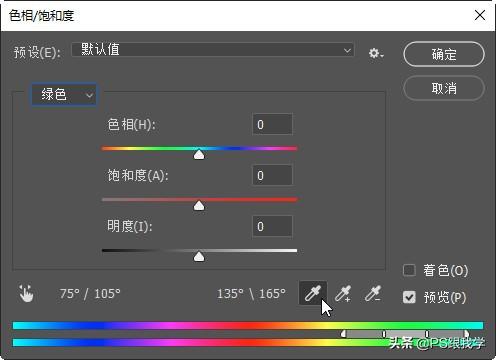Open the 绿色 color channel dropdown
Image resolution: width=496 pixels, height=360 pixels.
(64, 95)
